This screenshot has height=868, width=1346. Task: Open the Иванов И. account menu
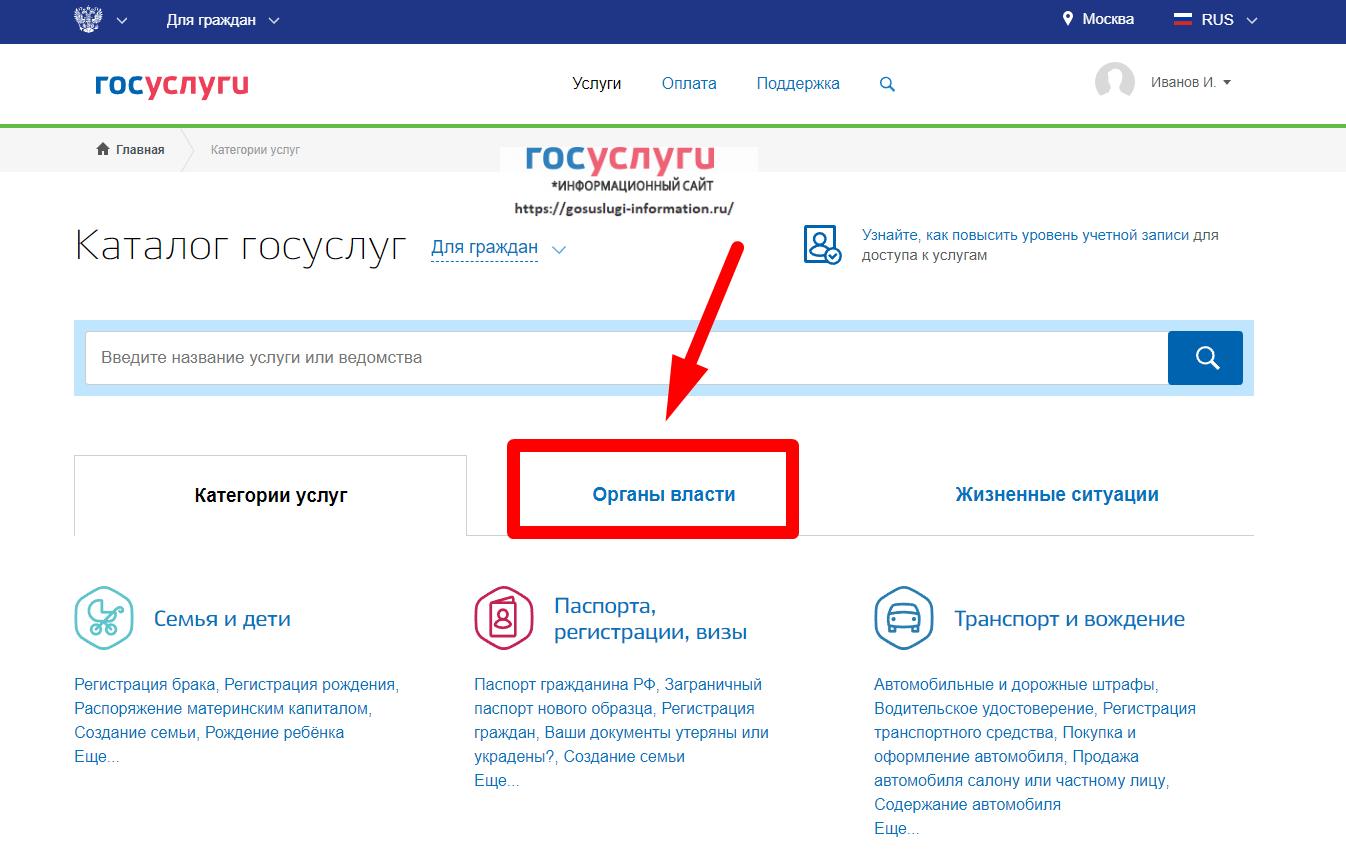(1190, 83)
